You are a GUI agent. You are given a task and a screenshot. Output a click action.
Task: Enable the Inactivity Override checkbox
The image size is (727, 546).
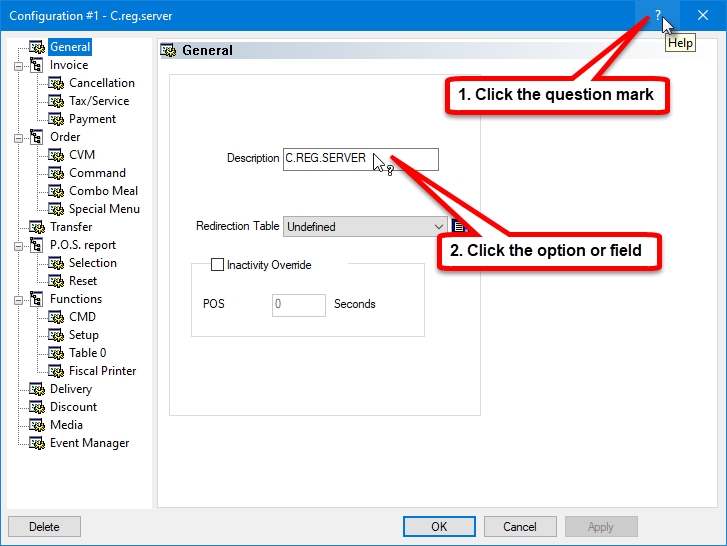[217, 265]
